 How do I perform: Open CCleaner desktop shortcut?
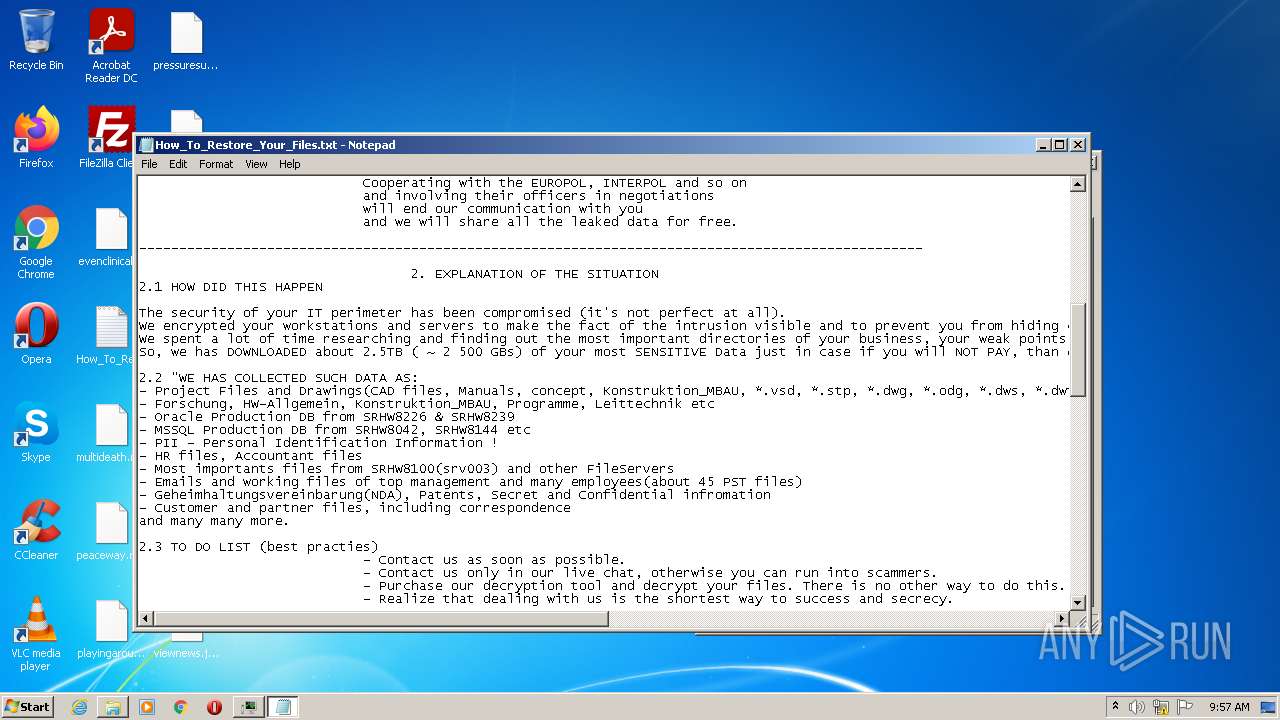coord(36,530)
